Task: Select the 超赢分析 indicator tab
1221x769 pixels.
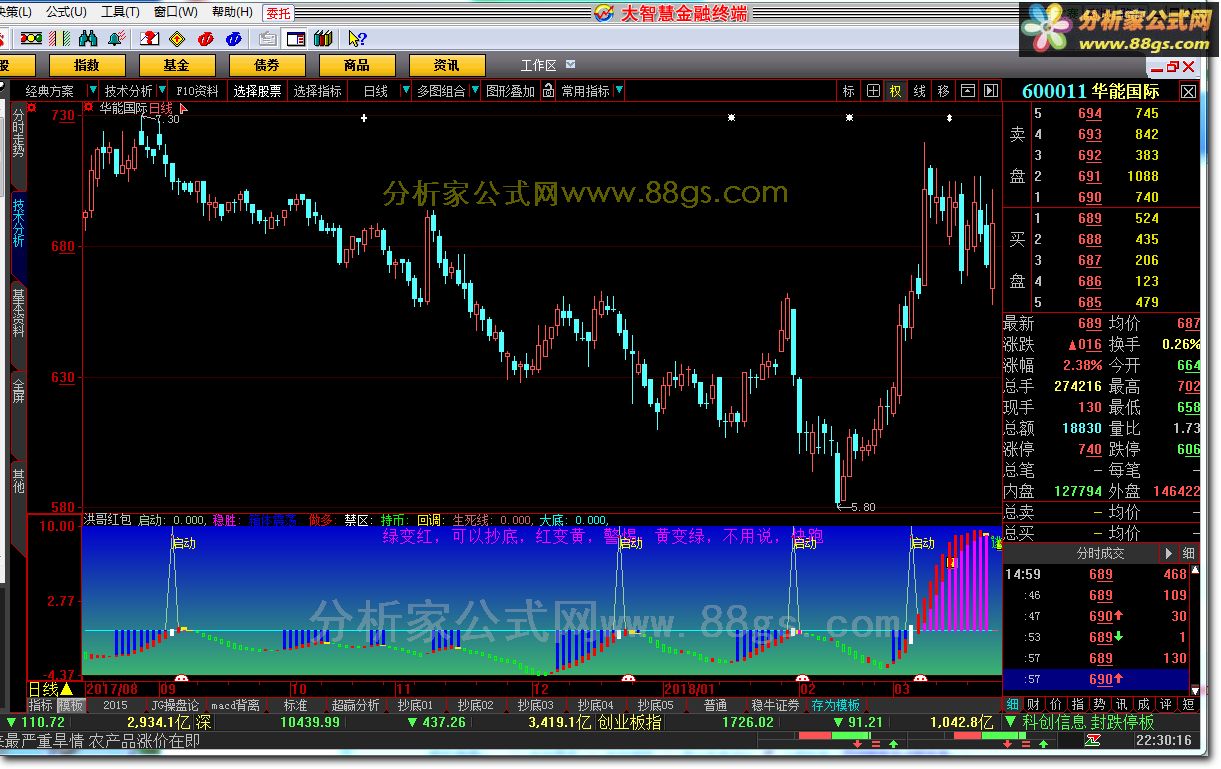Action: pos(355,705)
